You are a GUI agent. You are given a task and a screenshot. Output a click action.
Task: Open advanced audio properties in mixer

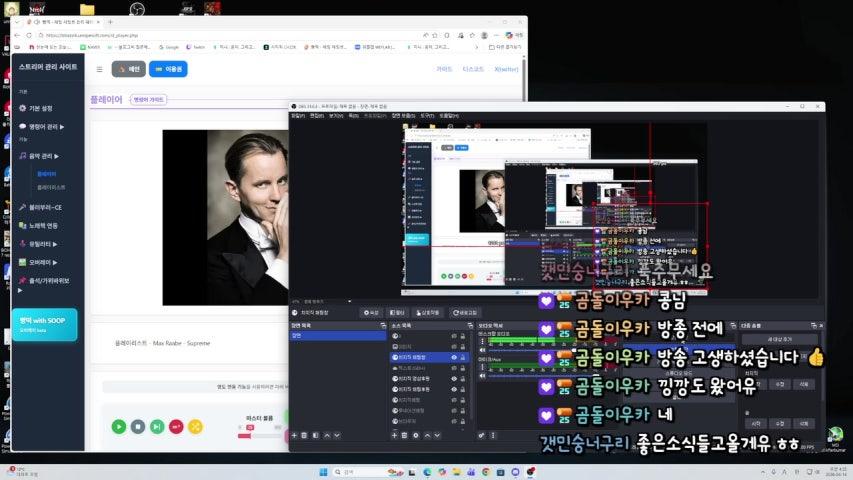(x=481, y=435)
